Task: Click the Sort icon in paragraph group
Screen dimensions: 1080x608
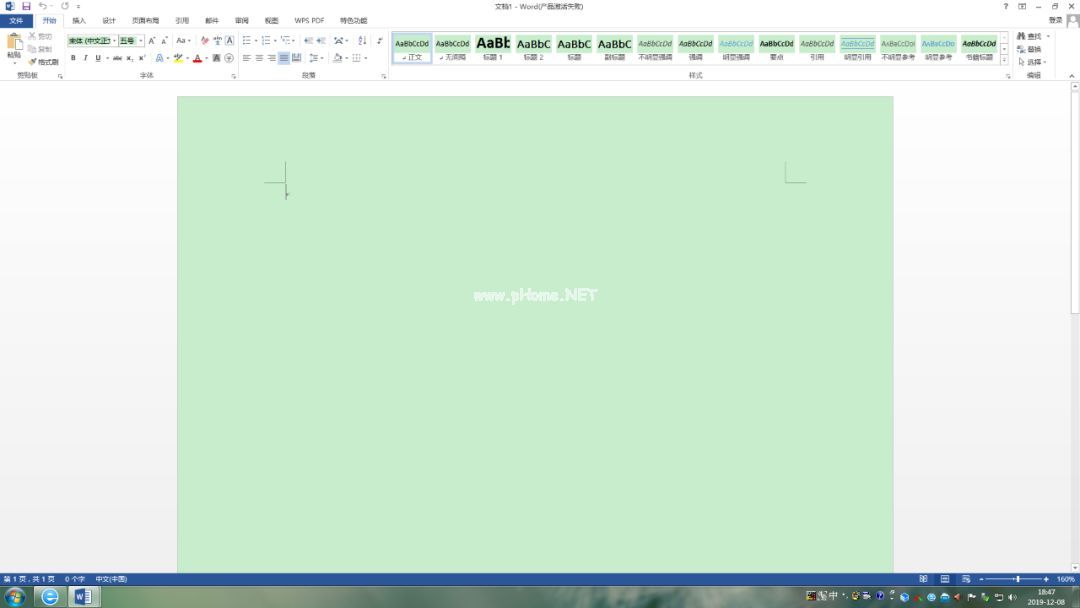Action: (362, 41)
